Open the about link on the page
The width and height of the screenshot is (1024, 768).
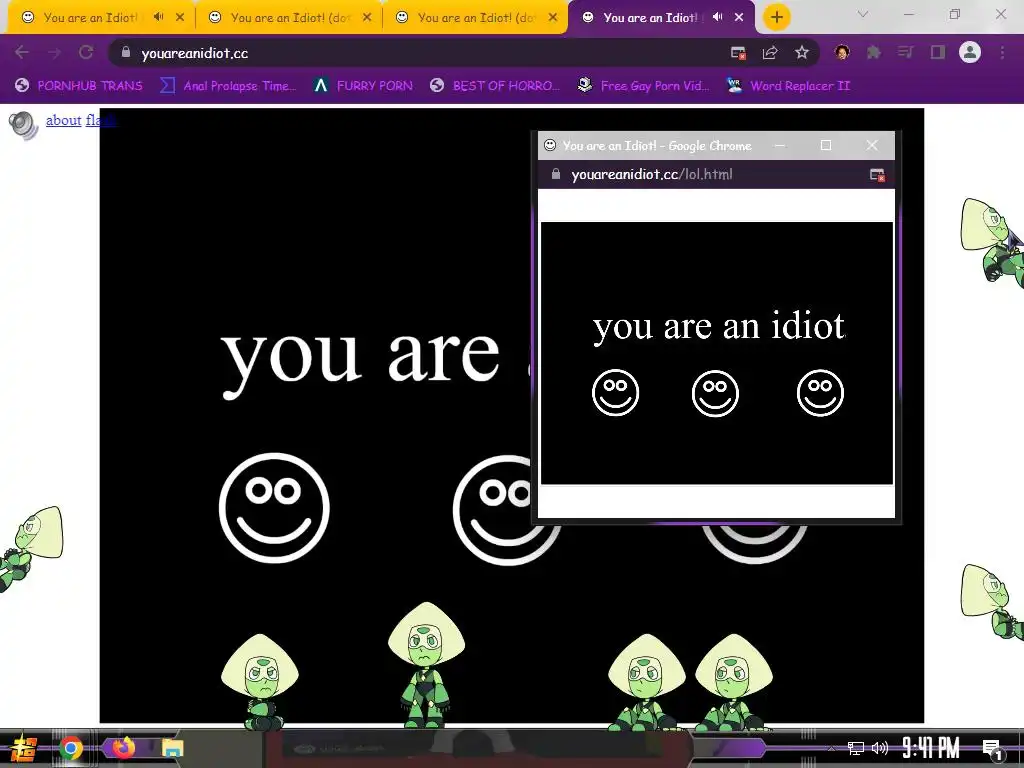pos(63,120)
